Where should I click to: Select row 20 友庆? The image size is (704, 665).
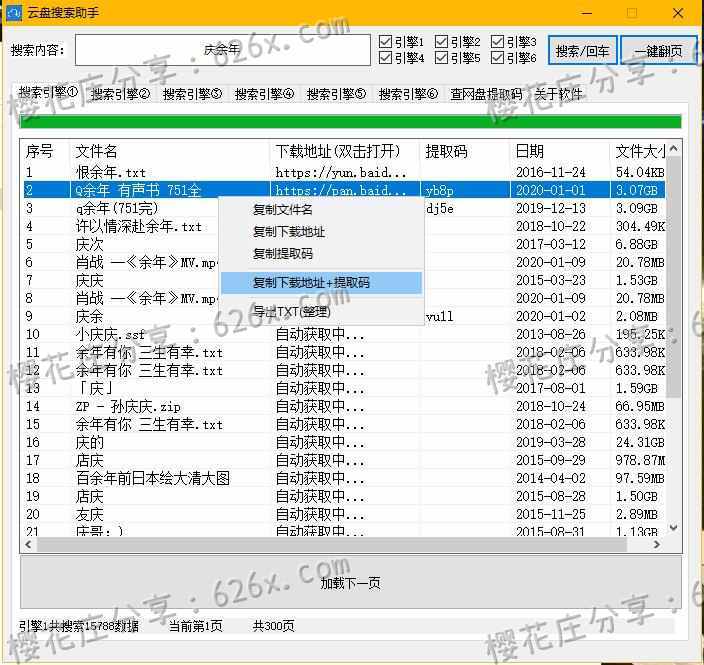[x=344, y=514]
